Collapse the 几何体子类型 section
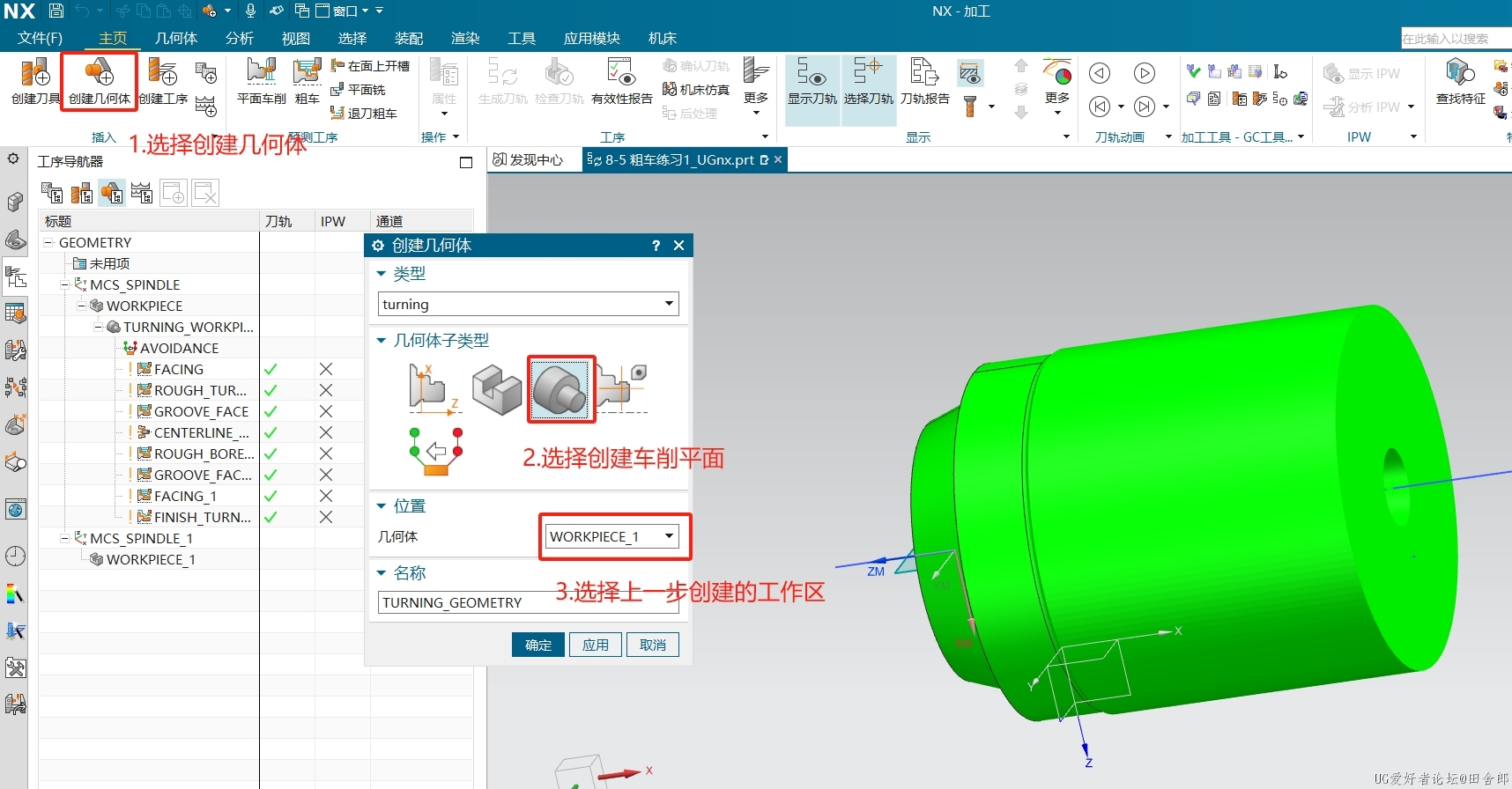 [382, 340]
